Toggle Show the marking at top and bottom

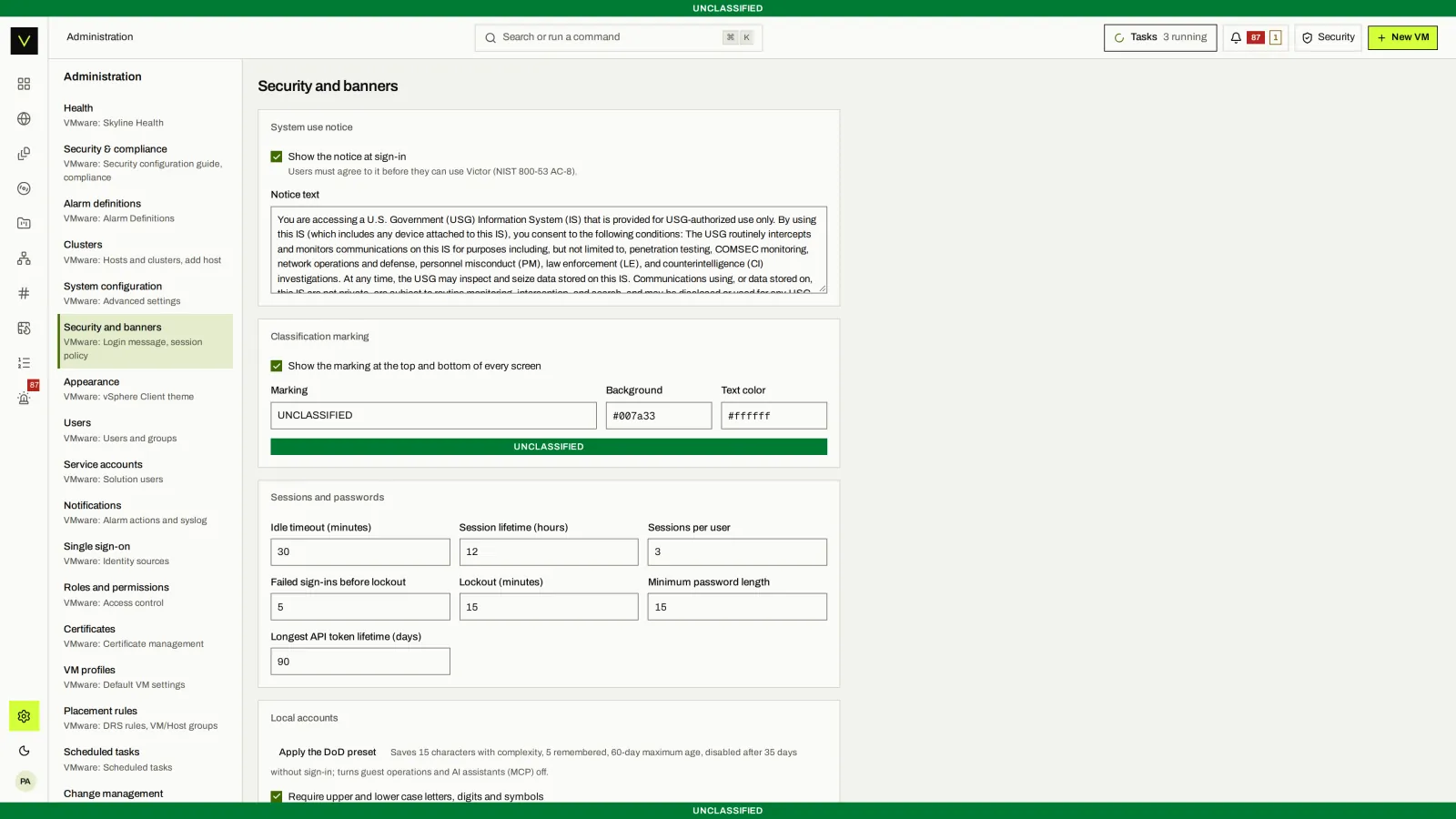(x=277, y=366)
